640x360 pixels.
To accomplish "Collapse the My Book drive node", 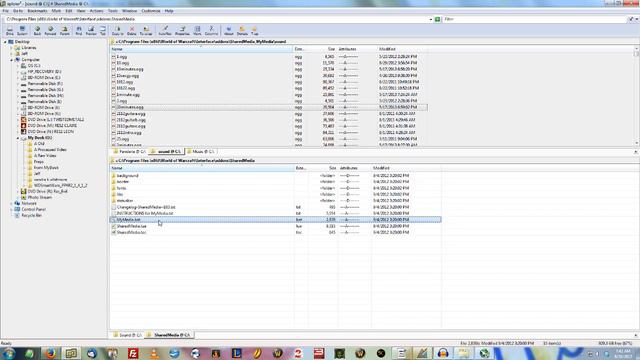I will (x=18, y=138).
